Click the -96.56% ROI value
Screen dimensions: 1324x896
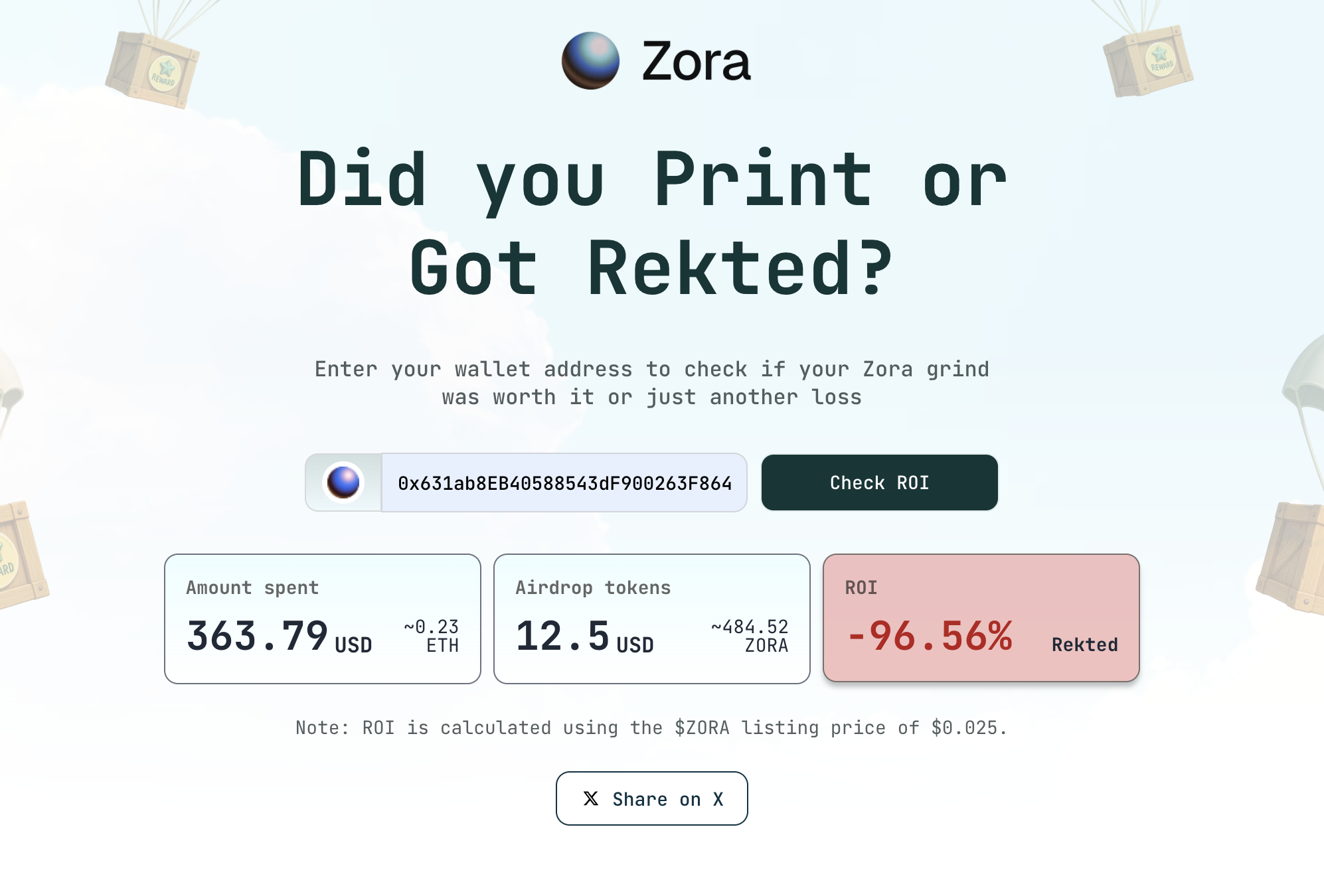click(x=930, y=636)
